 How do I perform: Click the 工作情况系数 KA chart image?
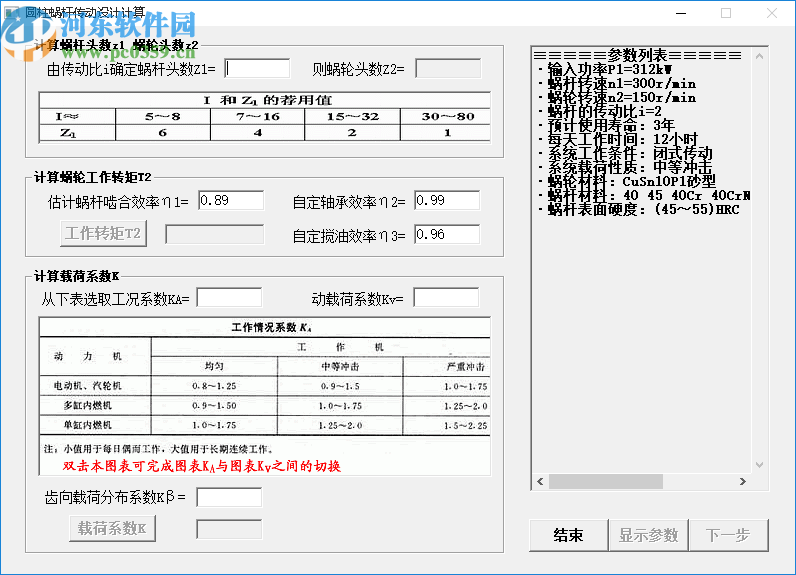point(264,396)
